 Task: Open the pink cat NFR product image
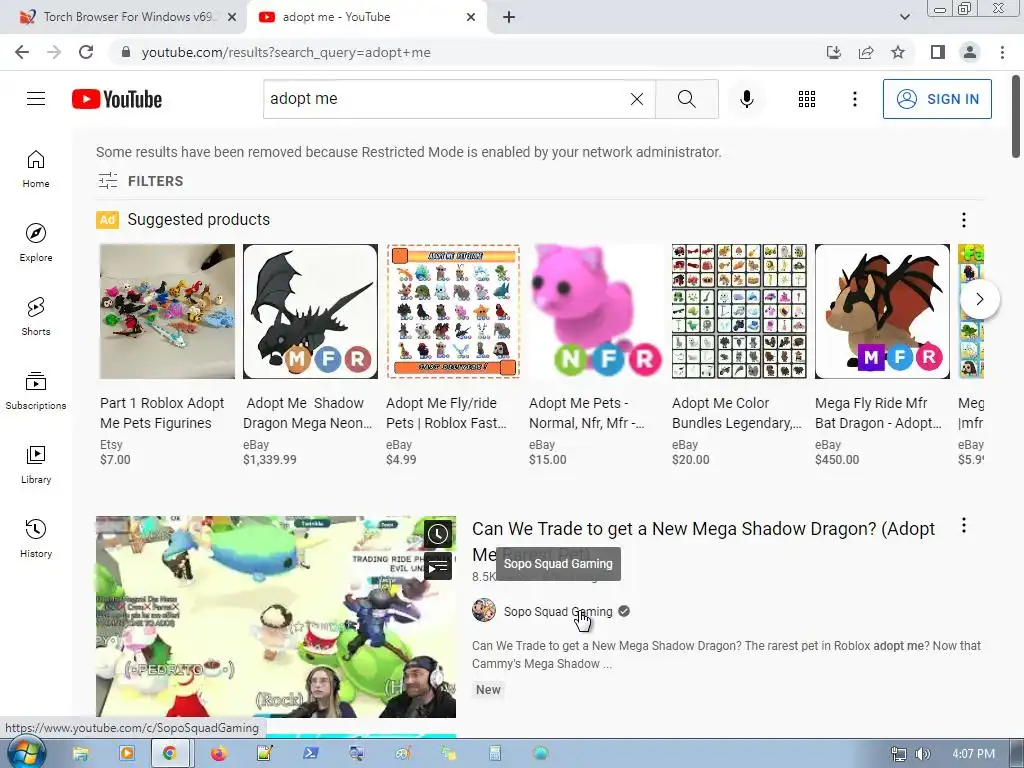596,312
